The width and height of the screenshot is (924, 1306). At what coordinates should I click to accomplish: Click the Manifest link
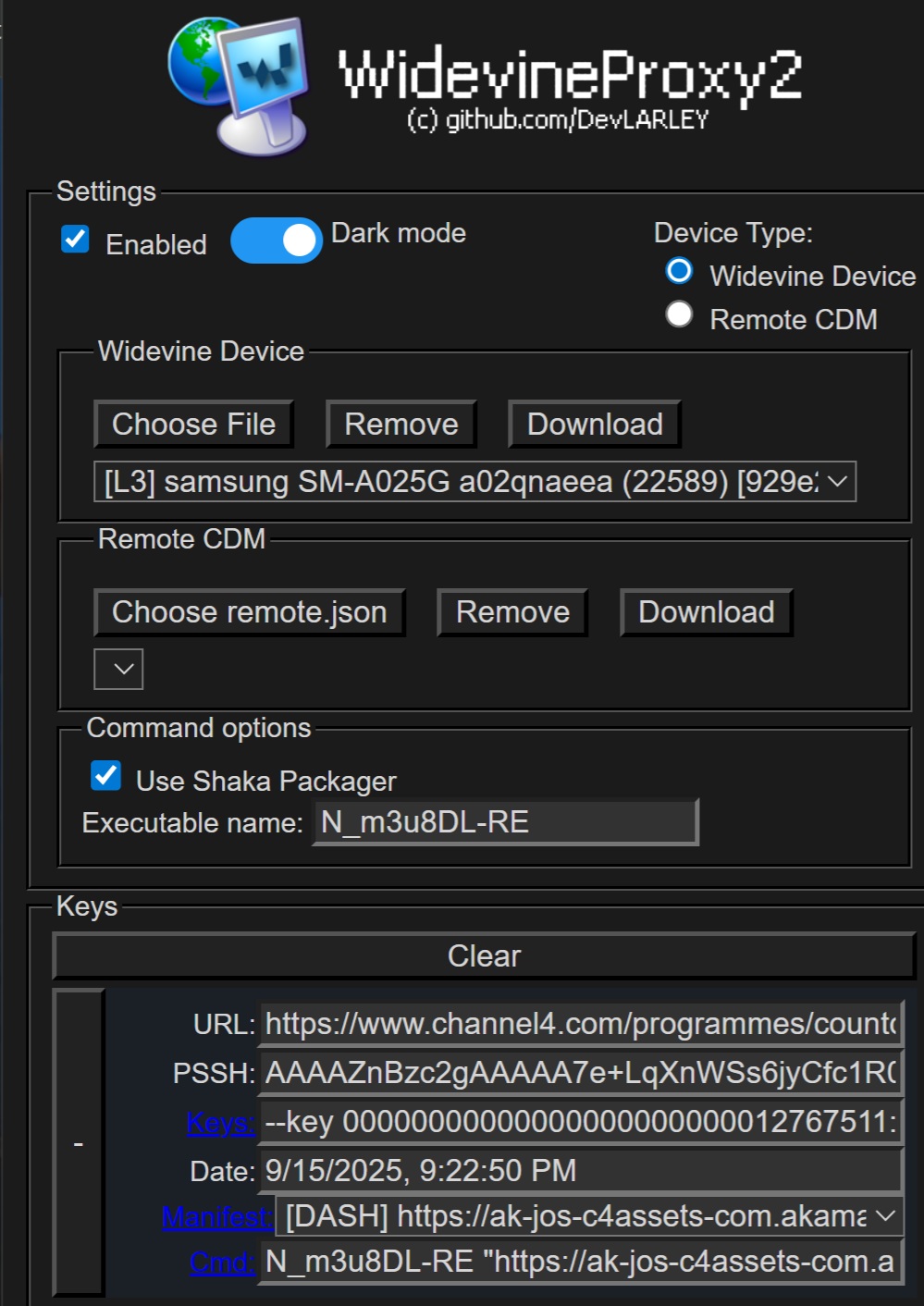[x=217, y=1217]
